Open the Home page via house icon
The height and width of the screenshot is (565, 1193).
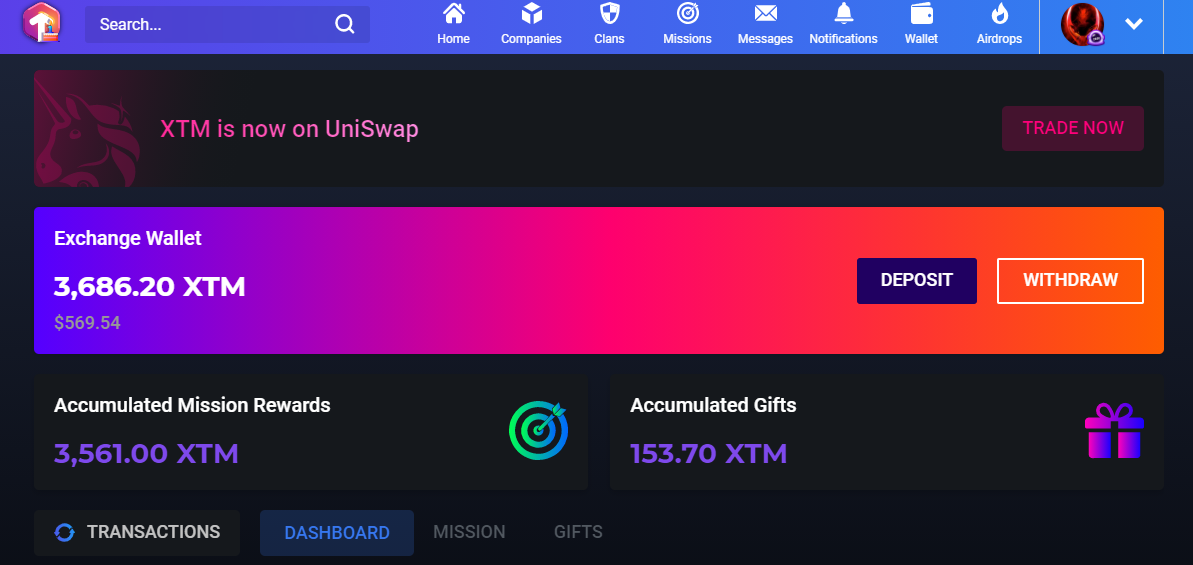tap(453, 14)
